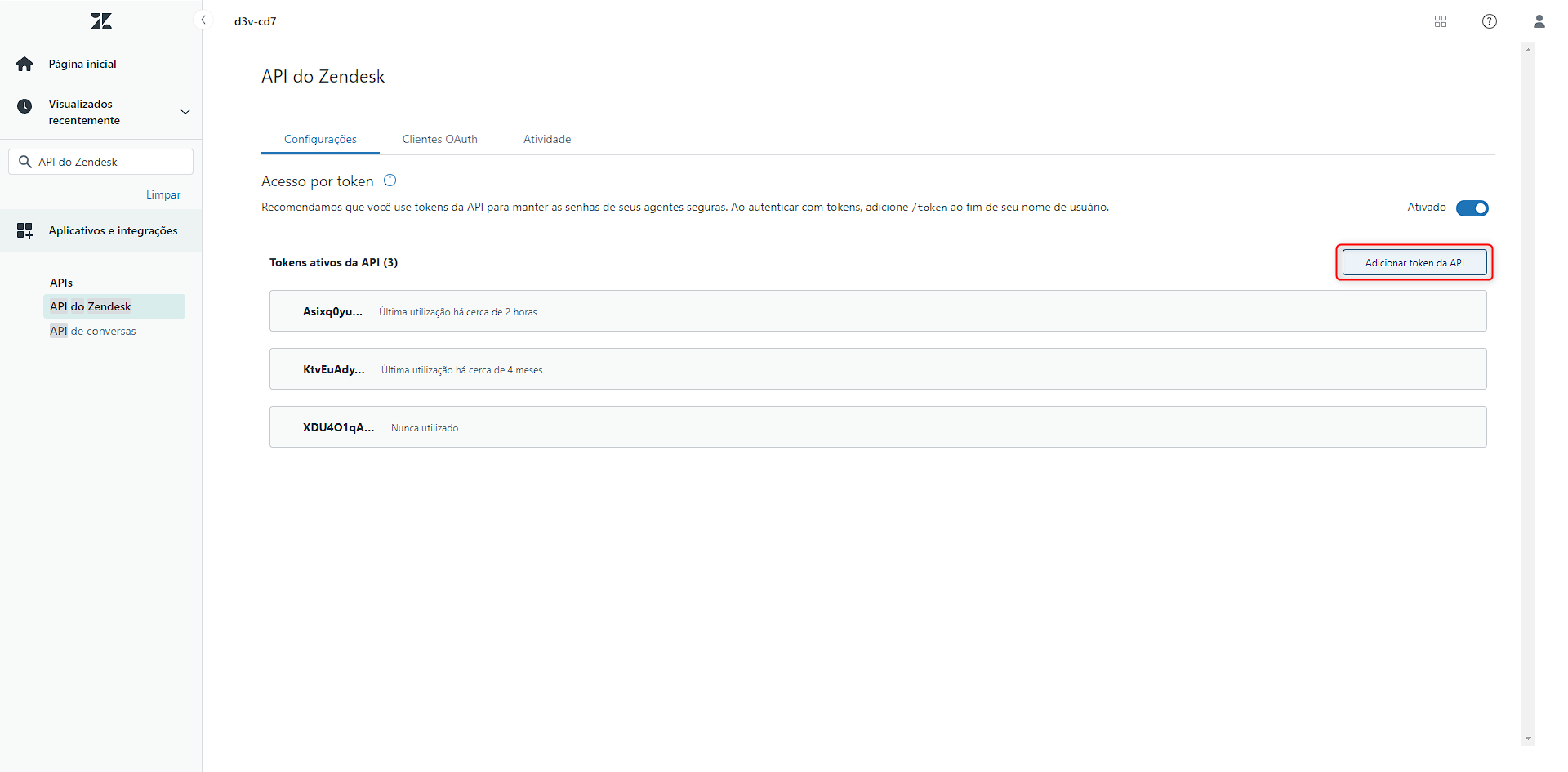Open the Asixq0yu... token row
1568x772 pixels.
(878, 311)
